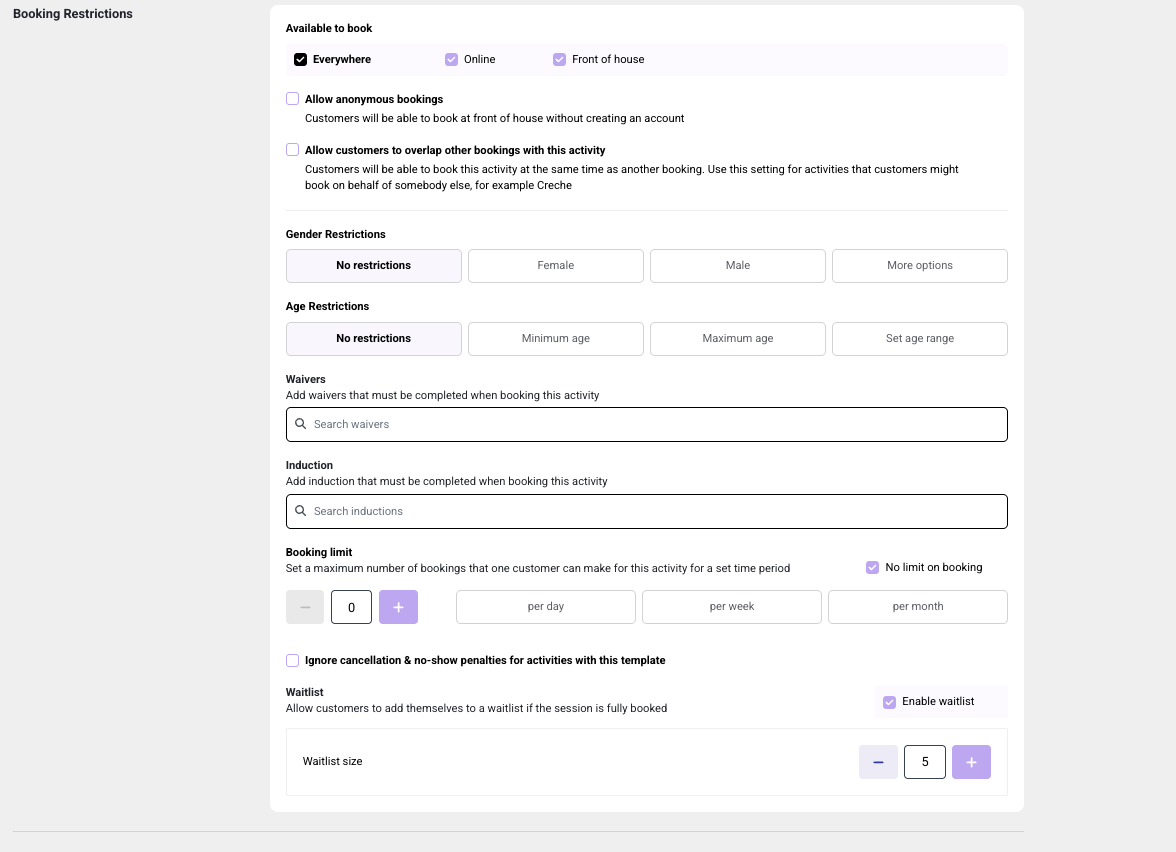Click the booking limit number field

351,606
